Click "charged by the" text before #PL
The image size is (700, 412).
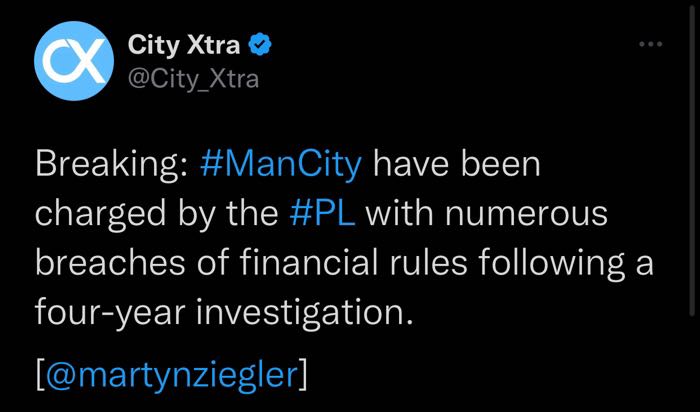click(157, 214)
